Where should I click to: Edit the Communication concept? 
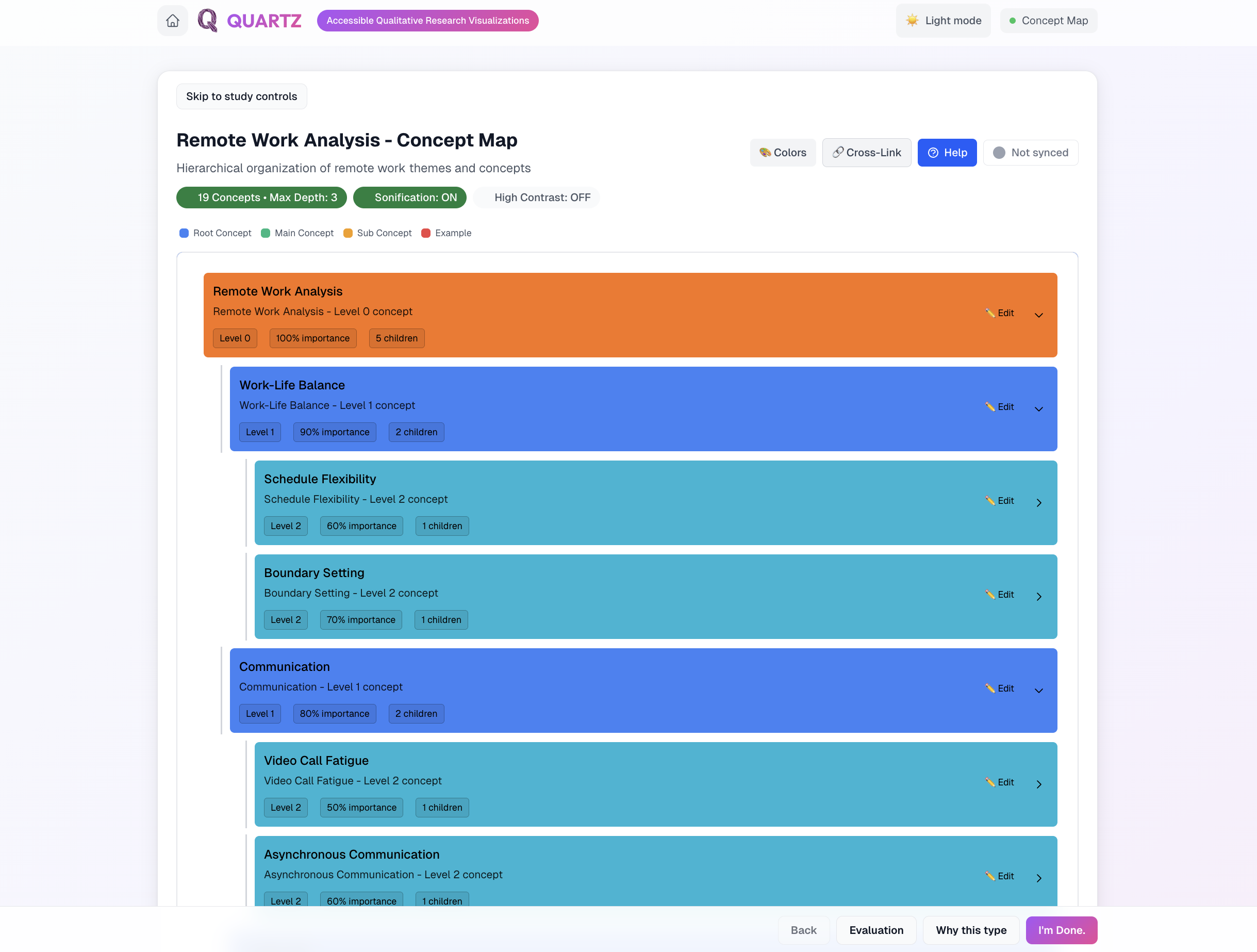(1000, 688)
